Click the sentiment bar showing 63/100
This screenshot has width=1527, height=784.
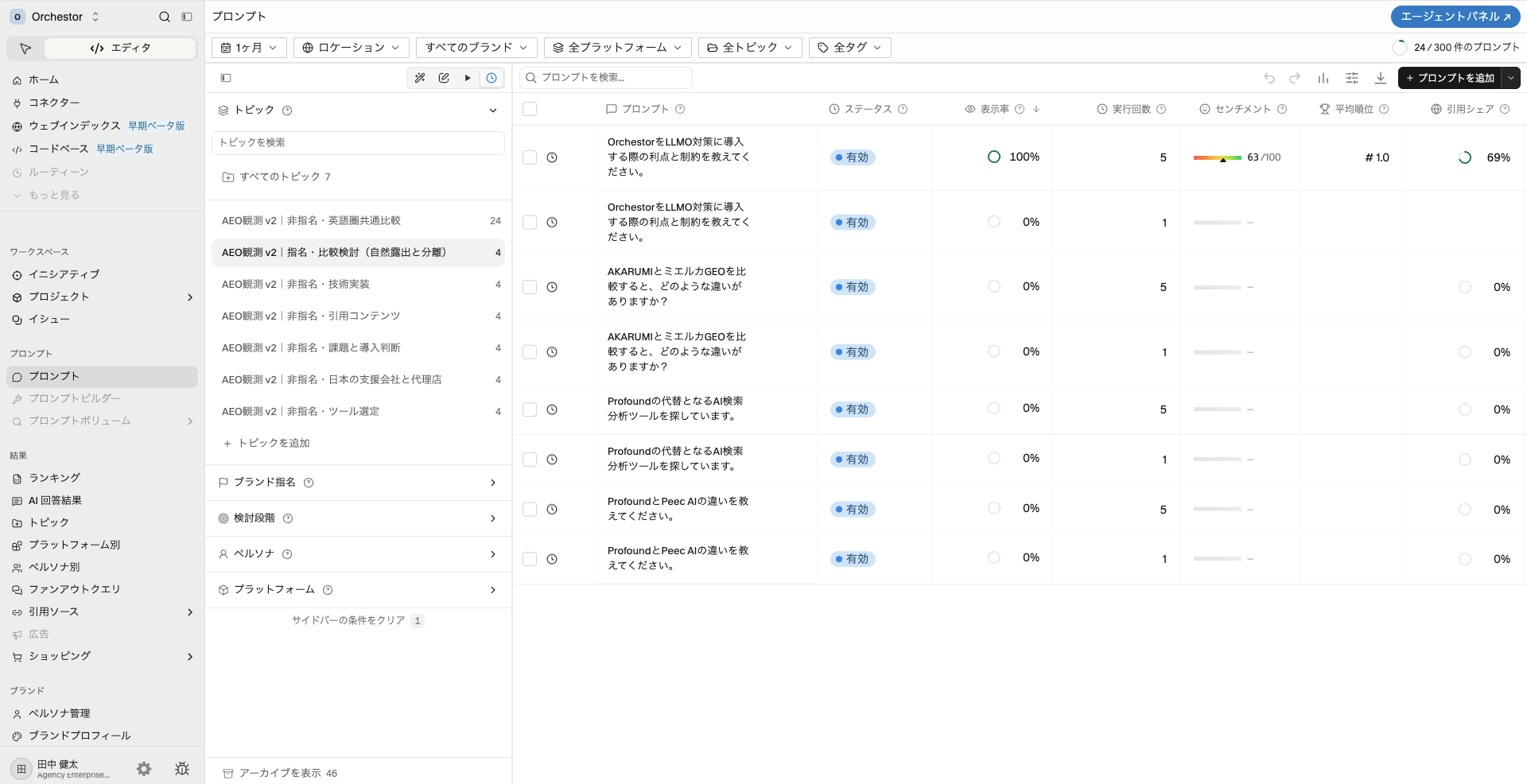(1218, 157)
